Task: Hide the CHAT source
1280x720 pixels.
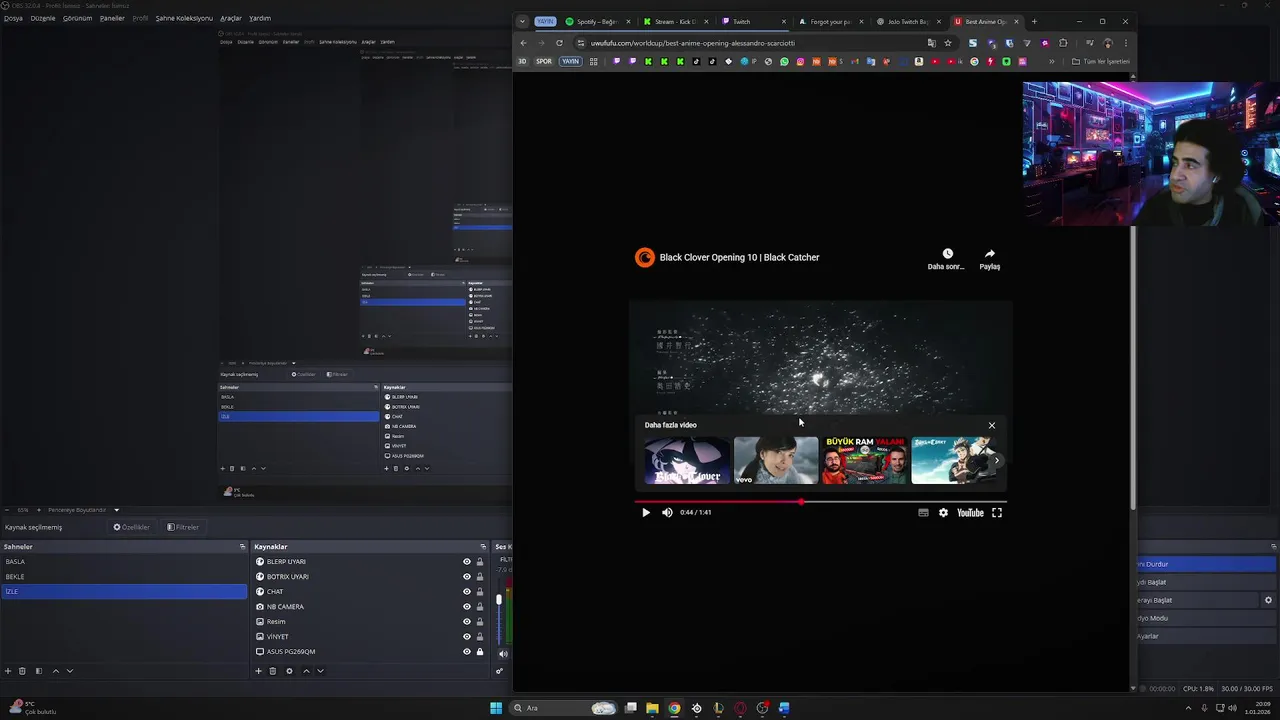Action: pos(466,592)
